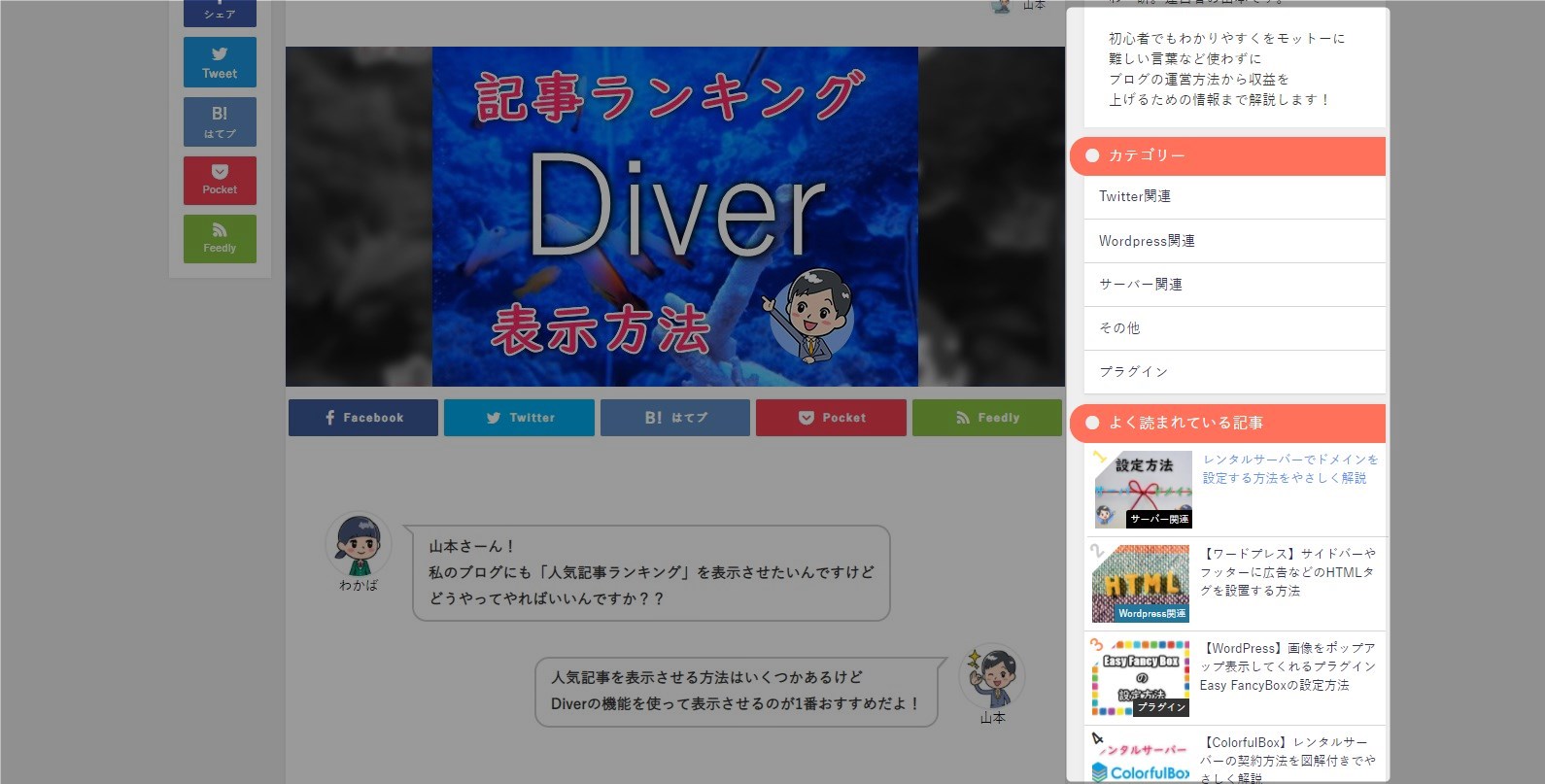
Task: Click the horizontal はてブ share button
Action: coord(675,418)
